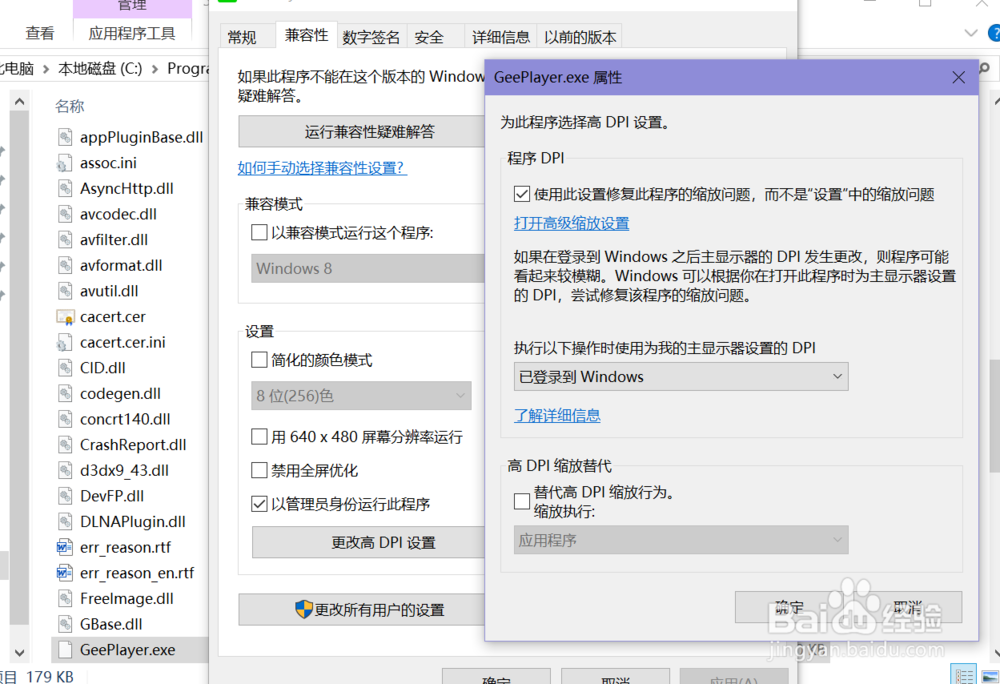The width and height of the screenshot is (1000, 684).
Task: Close the GeePlayer.exe high DPI dialog
Action: (x=958, y=77)
